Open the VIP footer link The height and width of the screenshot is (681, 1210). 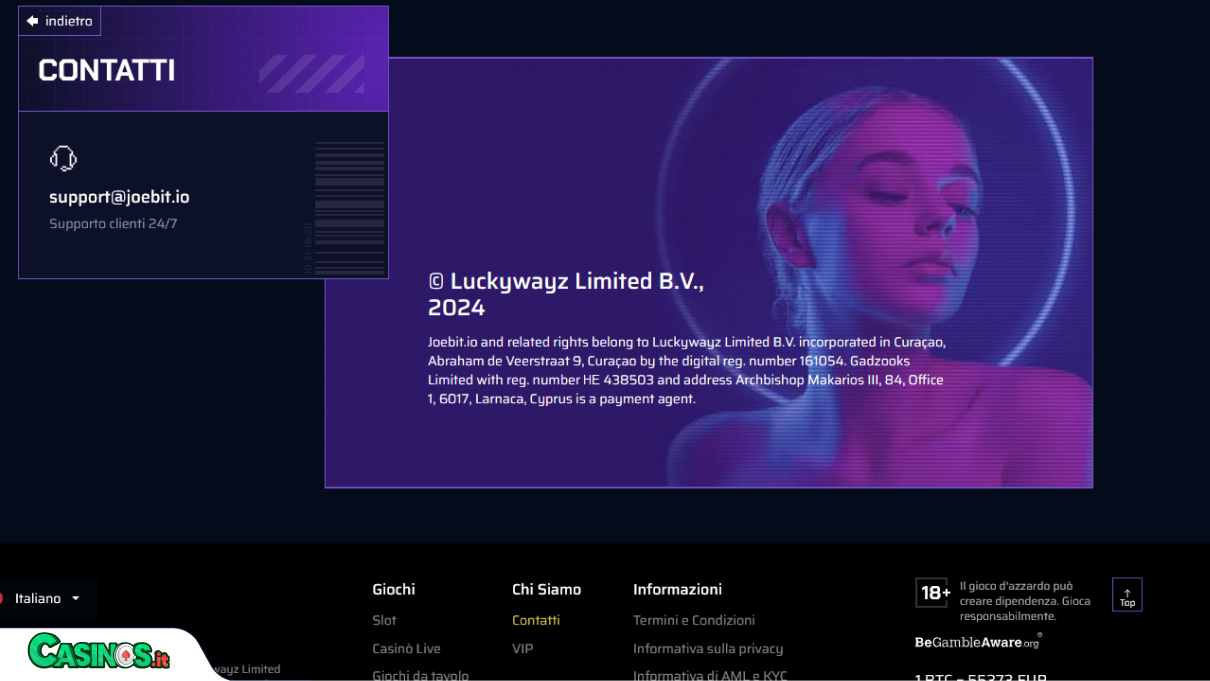522,648
